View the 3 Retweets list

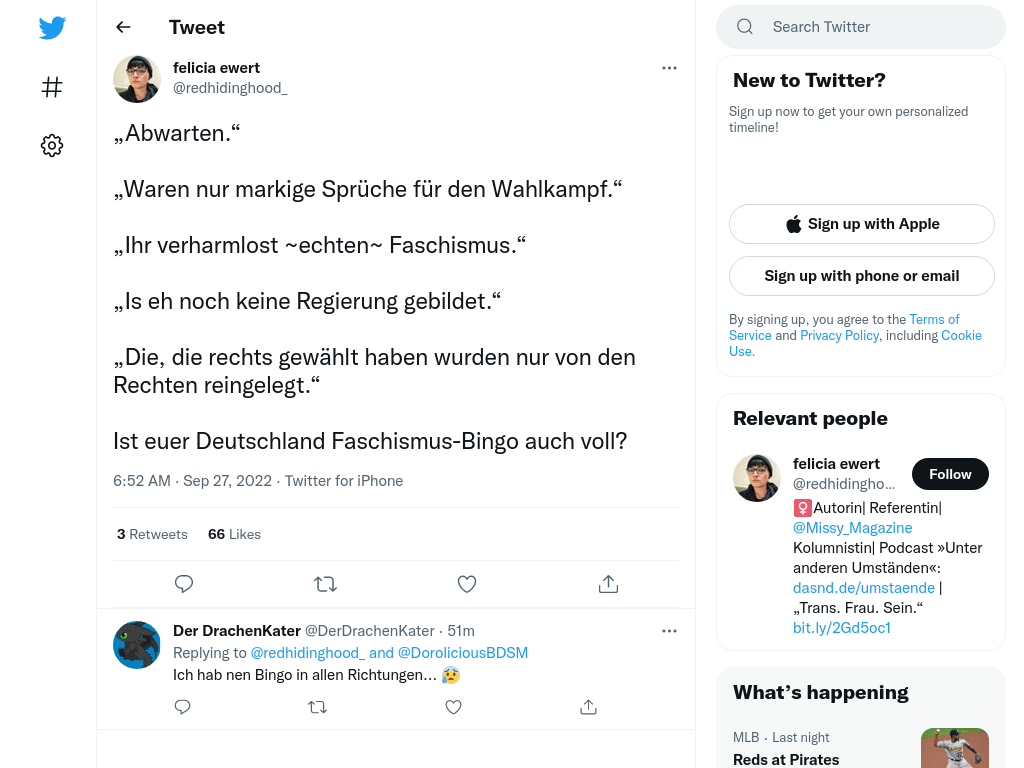[x=152, y=534]
